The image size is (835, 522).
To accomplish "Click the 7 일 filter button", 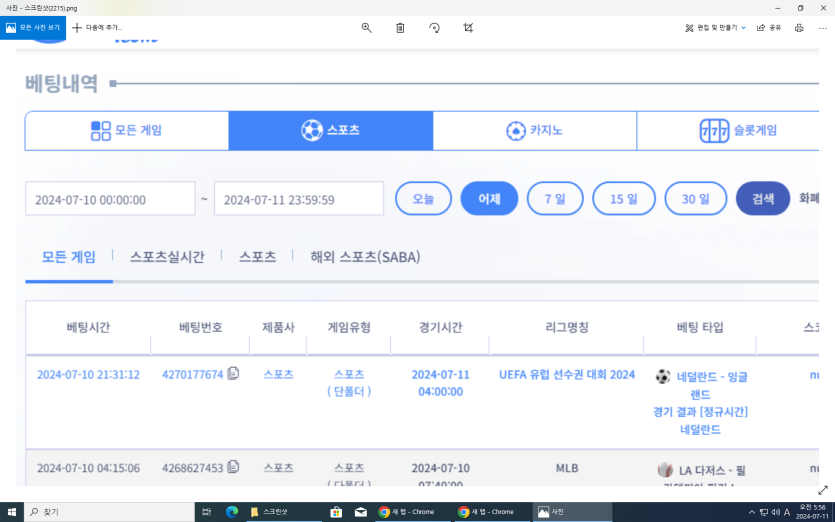I will coord(555,199).
